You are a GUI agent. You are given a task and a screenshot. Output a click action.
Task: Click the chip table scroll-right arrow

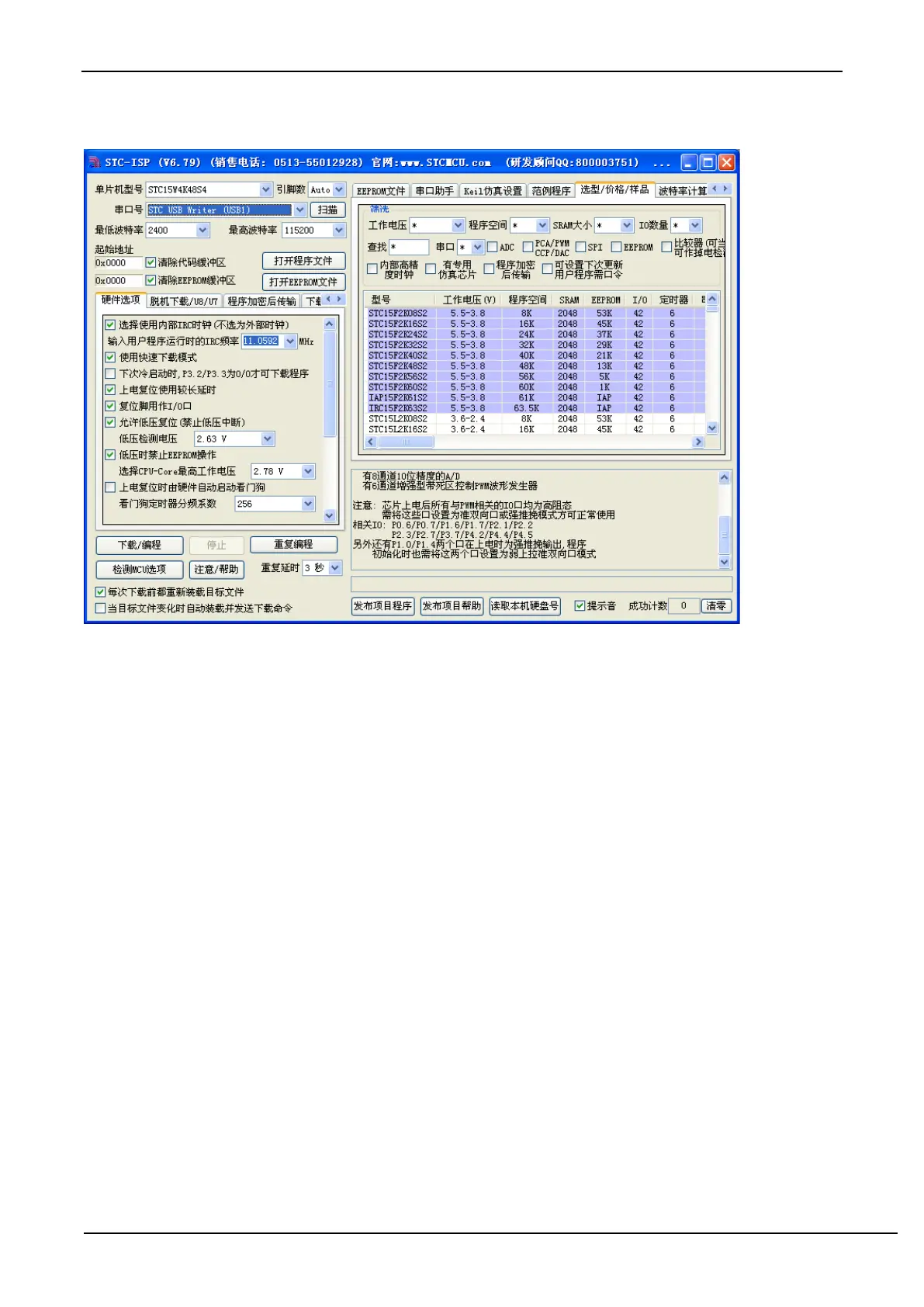click(x=698, y=442)
